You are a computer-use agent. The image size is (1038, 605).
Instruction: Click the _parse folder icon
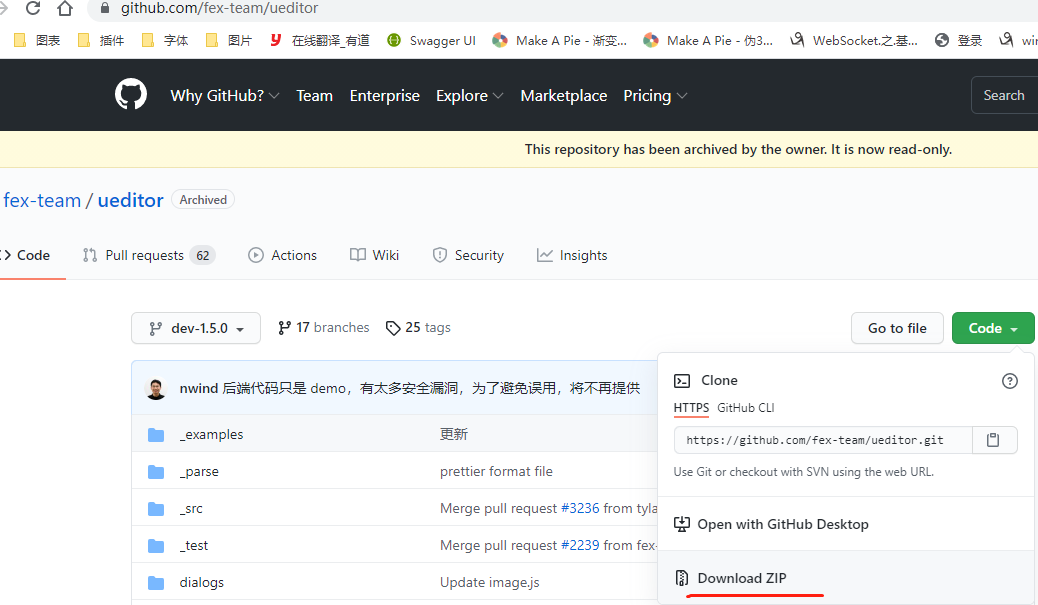point(156,472)
